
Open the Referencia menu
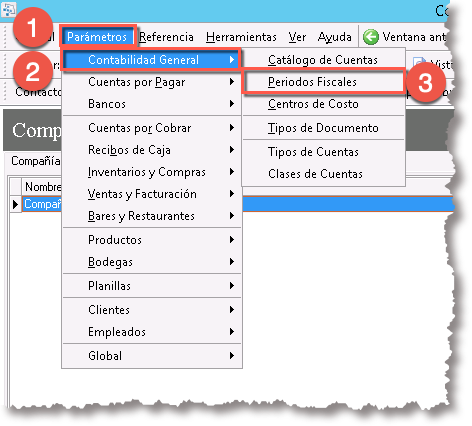[166, 37]
